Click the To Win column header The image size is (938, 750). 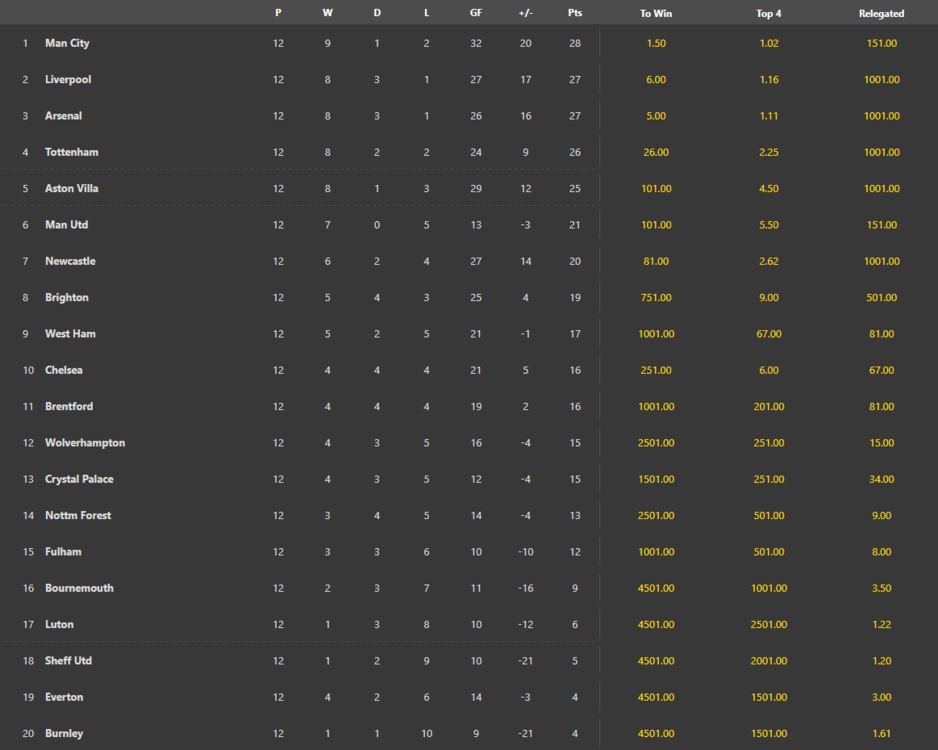(656, 13)
